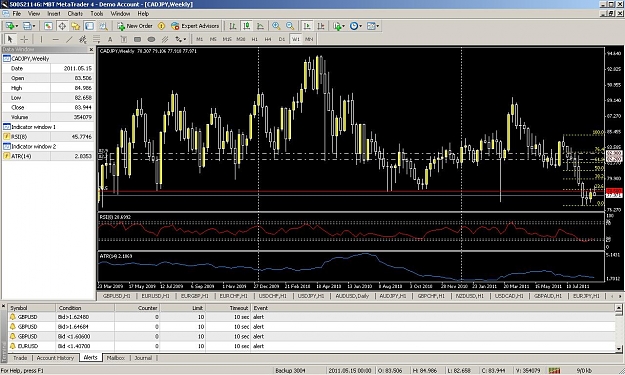Viewport: 625px width, 375px height.
Task: Select the EURUSD alert row
Action: coord(312,346)
